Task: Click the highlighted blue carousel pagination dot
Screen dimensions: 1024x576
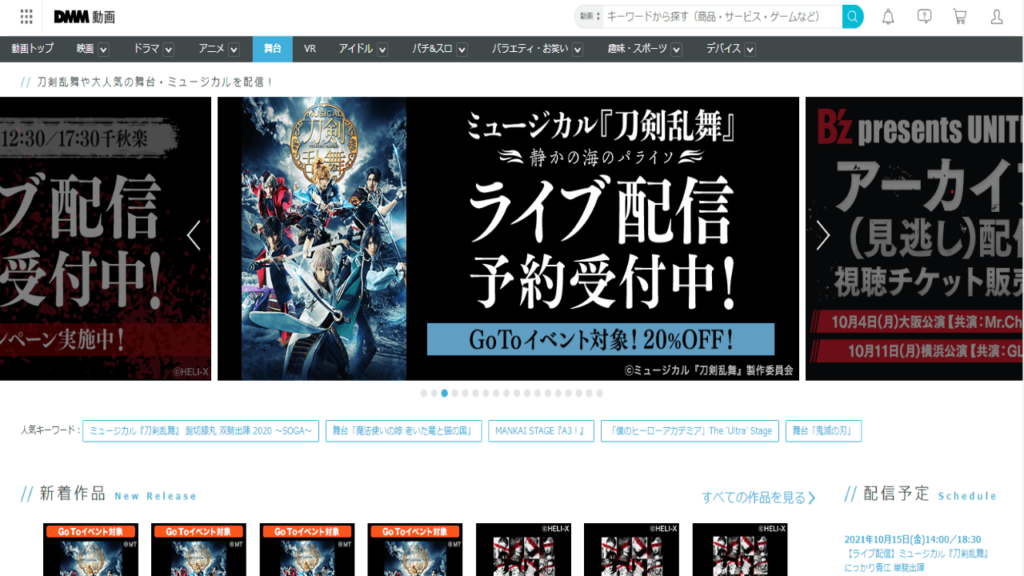Action: 445,393
